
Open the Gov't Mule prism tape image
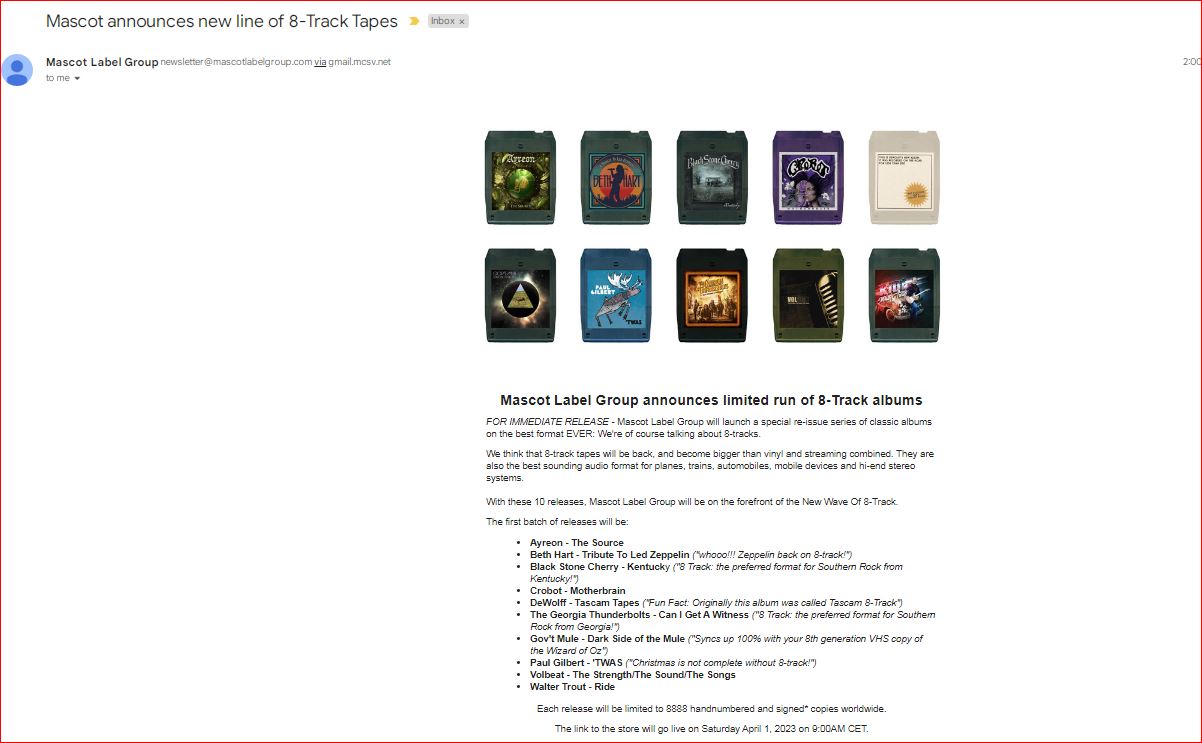[520, 296]
